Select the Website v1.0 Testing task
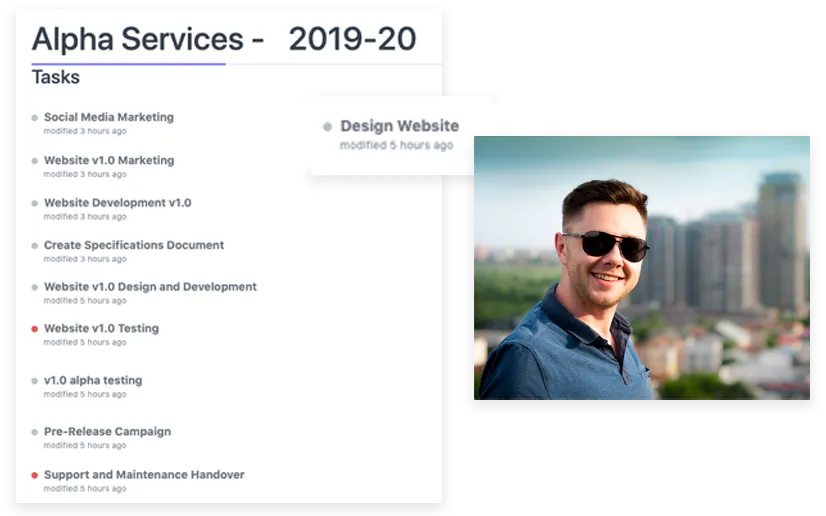Screen dimensions: 826x516 pos(101,328)
